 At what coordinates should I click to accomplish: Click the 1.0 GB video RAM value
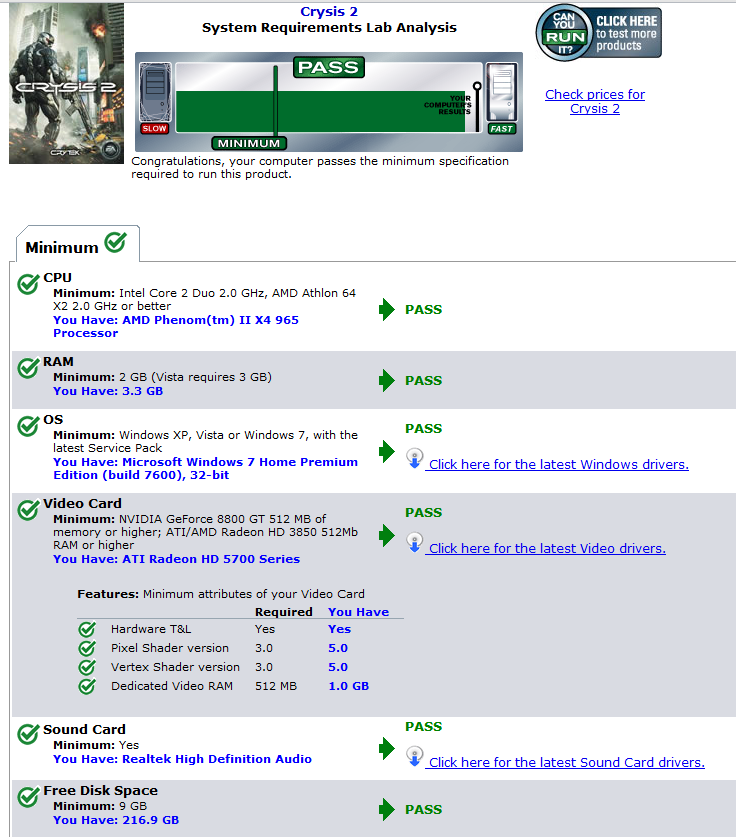point(349,686)
